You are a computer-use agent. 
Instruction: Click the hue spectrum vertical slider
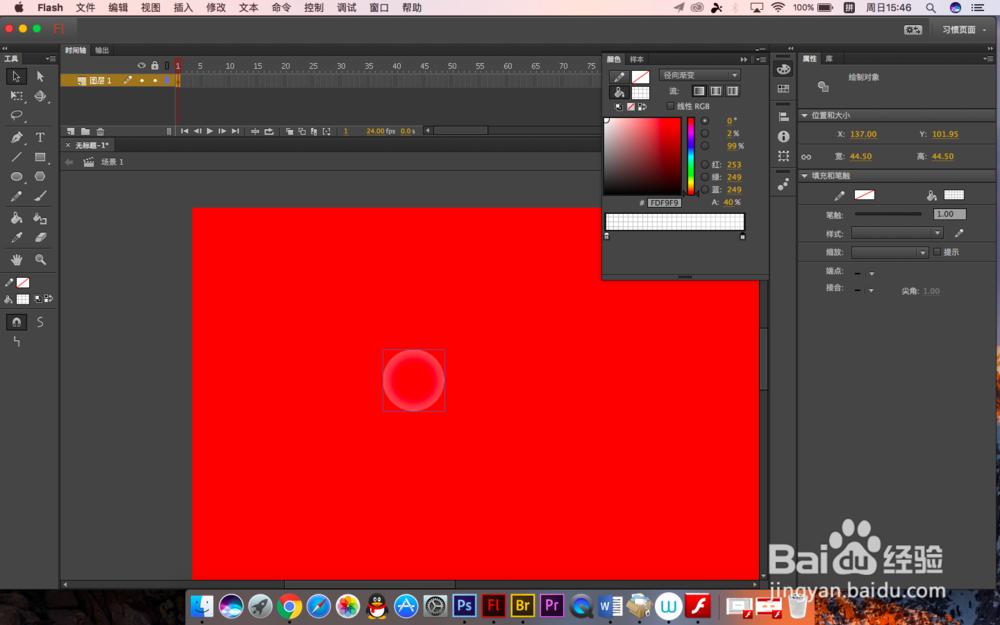tap(691, 156)
